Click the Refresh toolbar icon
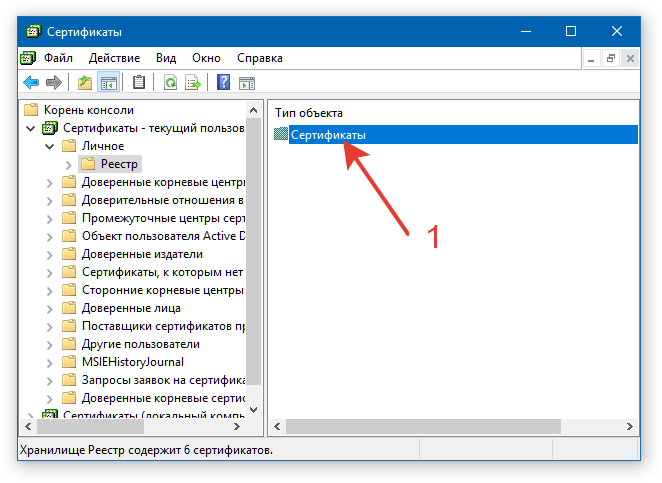The height and width of the screenshot is (483, 662). coord(171,82)
